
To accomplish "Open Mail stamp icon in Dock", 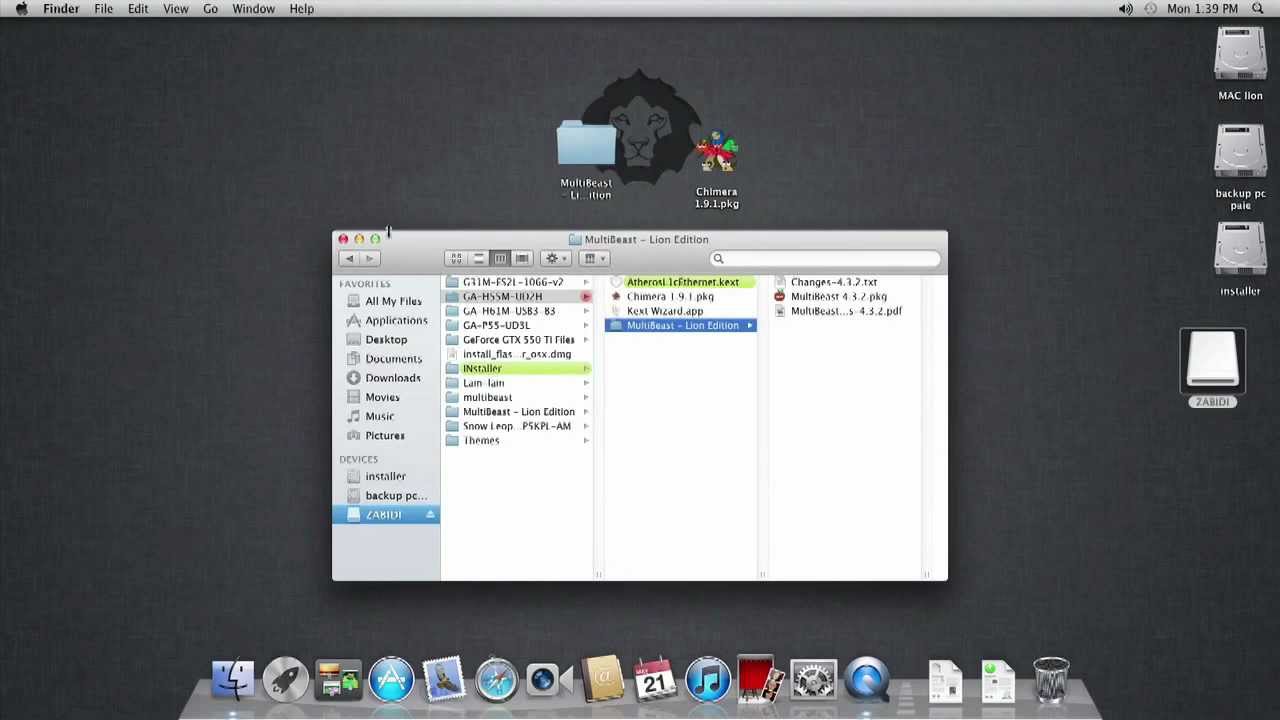I will coord(444,680).
